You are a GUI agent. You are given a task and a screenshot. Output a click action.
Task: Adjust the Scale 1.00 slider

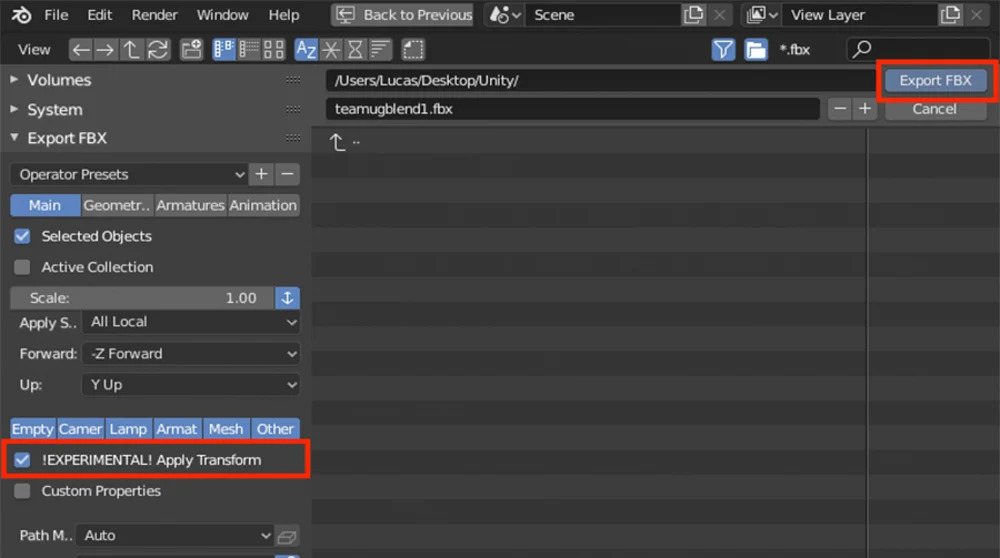pos(142,298)
